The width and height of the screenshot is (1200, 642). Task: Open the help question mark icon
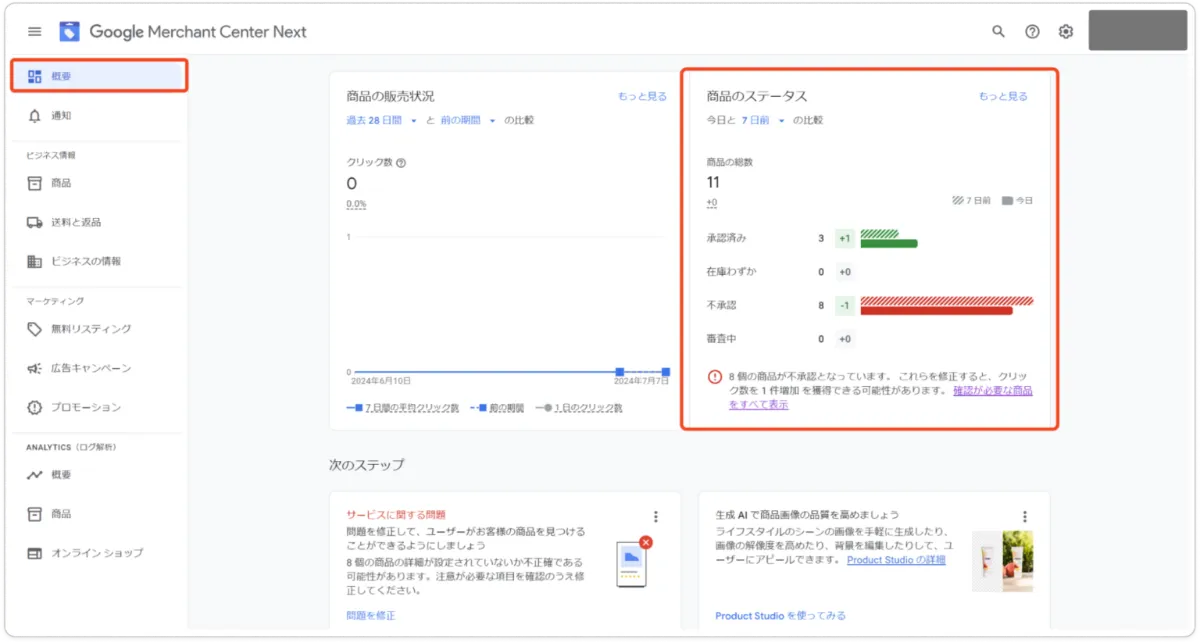1032,31
